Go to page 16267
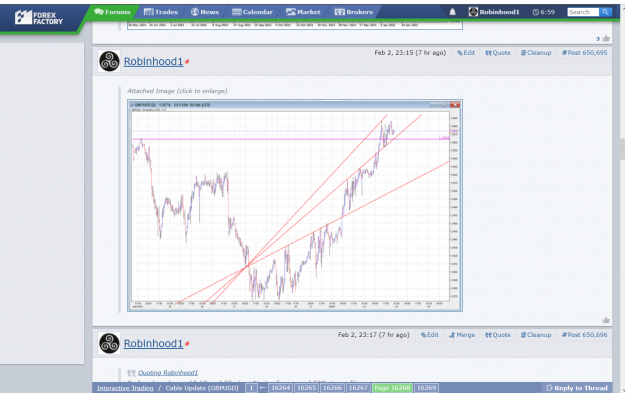 [358, 388]
